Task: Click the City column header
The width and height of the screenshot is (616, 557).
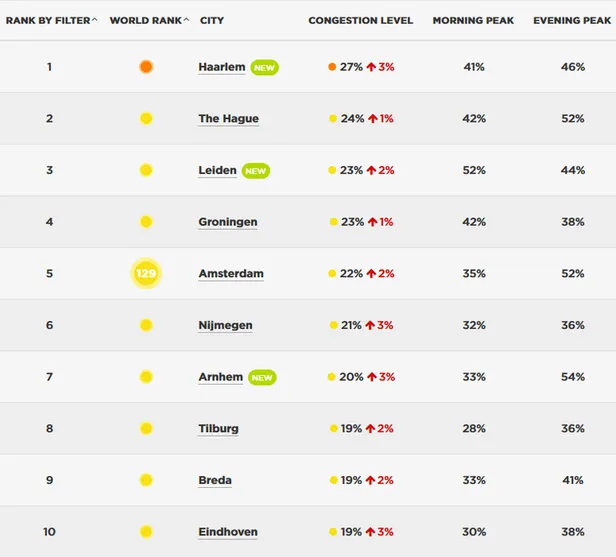Action: click(212, 21)
